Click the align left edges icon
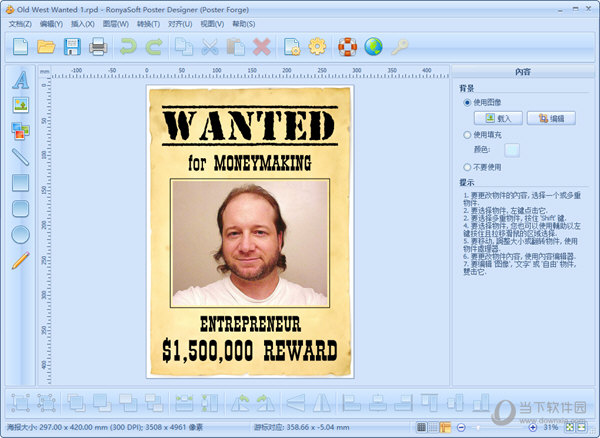Image resolution: width=600 pixels, height=438 pixels. pyautogui.click(x=351, y=403)
